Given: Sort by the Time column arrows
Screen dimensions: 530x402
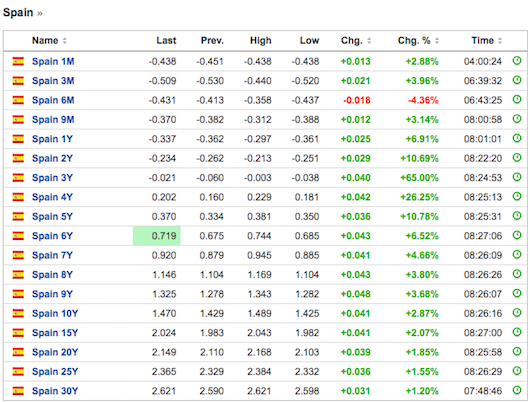Looking at the screenshot, I should 500,41.
